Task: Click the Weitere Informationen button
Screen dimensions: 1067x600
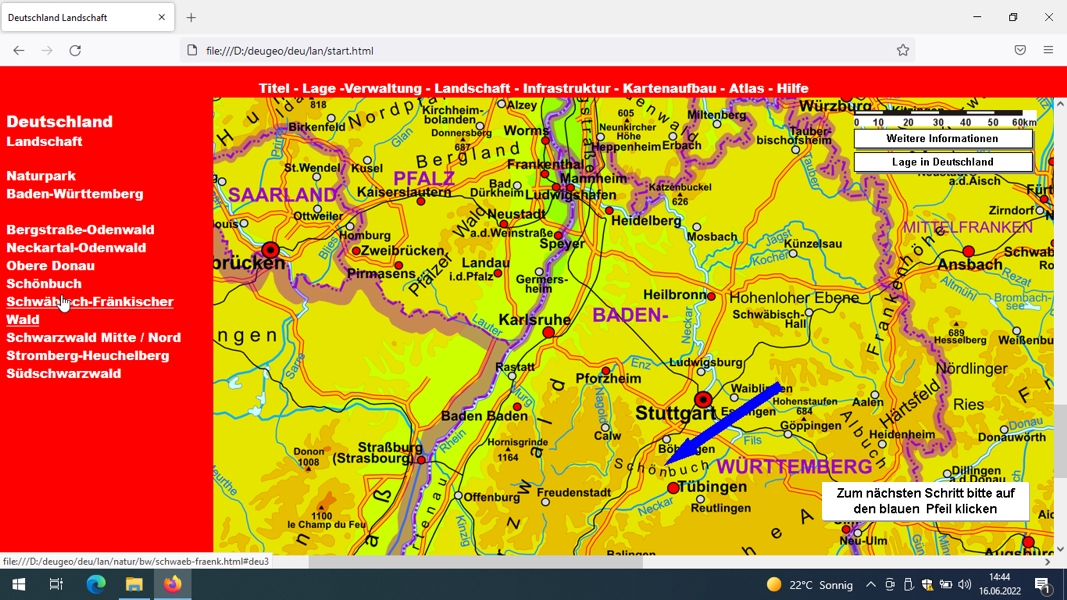Action: click(942, 139)
